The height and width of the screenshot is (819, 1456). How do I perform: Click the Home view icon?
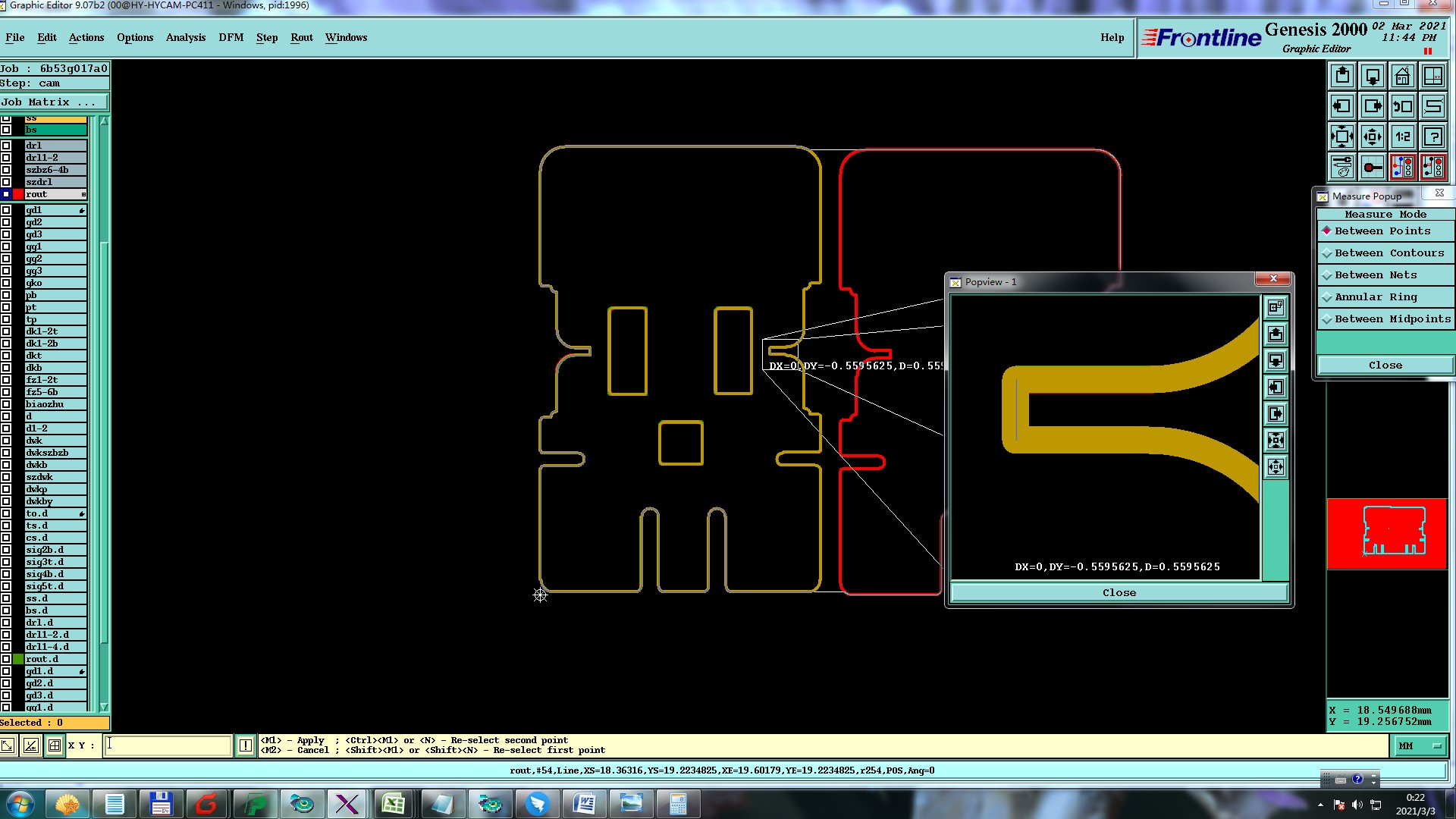coord(1402,76)
